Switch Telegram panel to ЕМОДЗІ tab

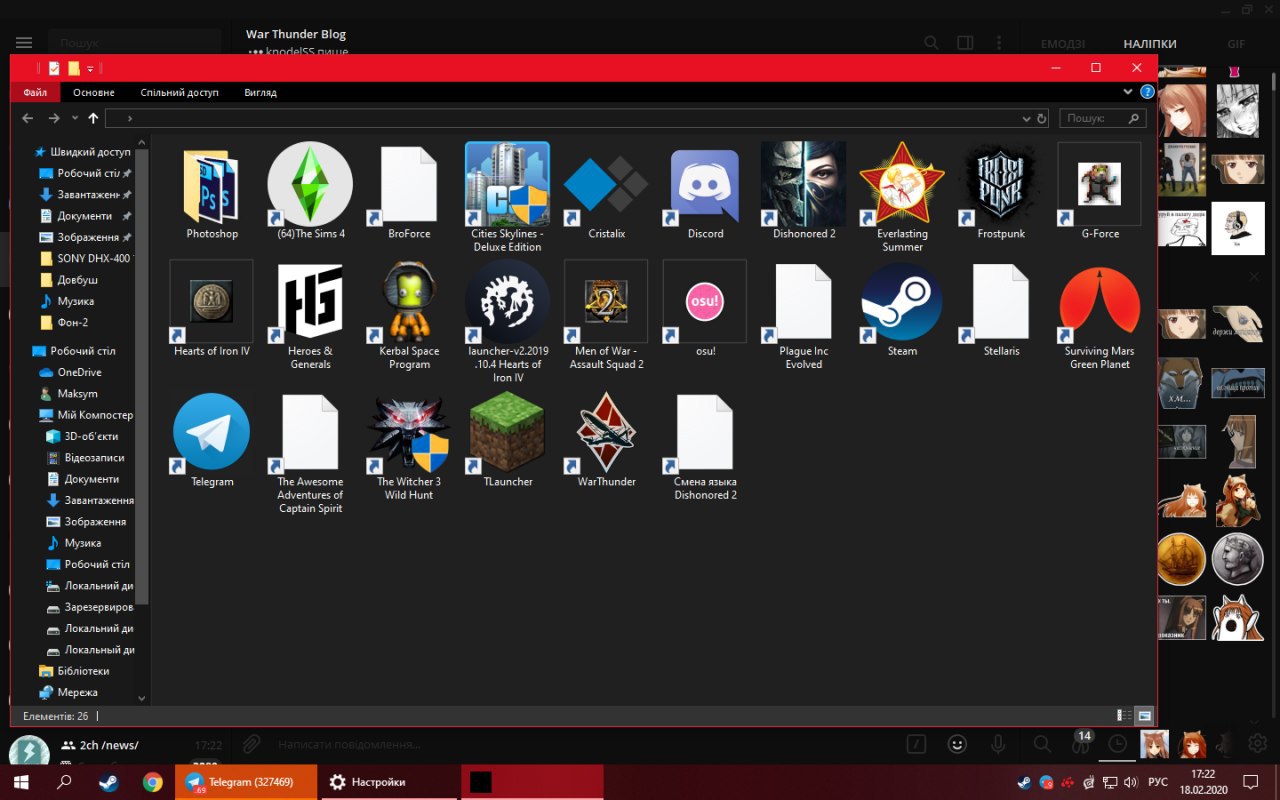click(1062, 44)
